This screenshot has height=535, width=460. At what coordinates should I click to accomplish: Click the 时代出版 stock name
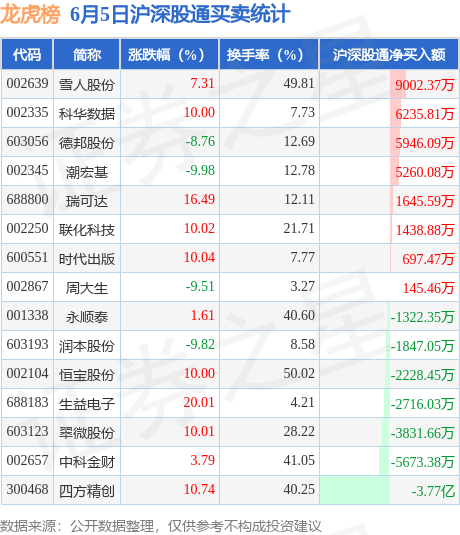[87, 259]
